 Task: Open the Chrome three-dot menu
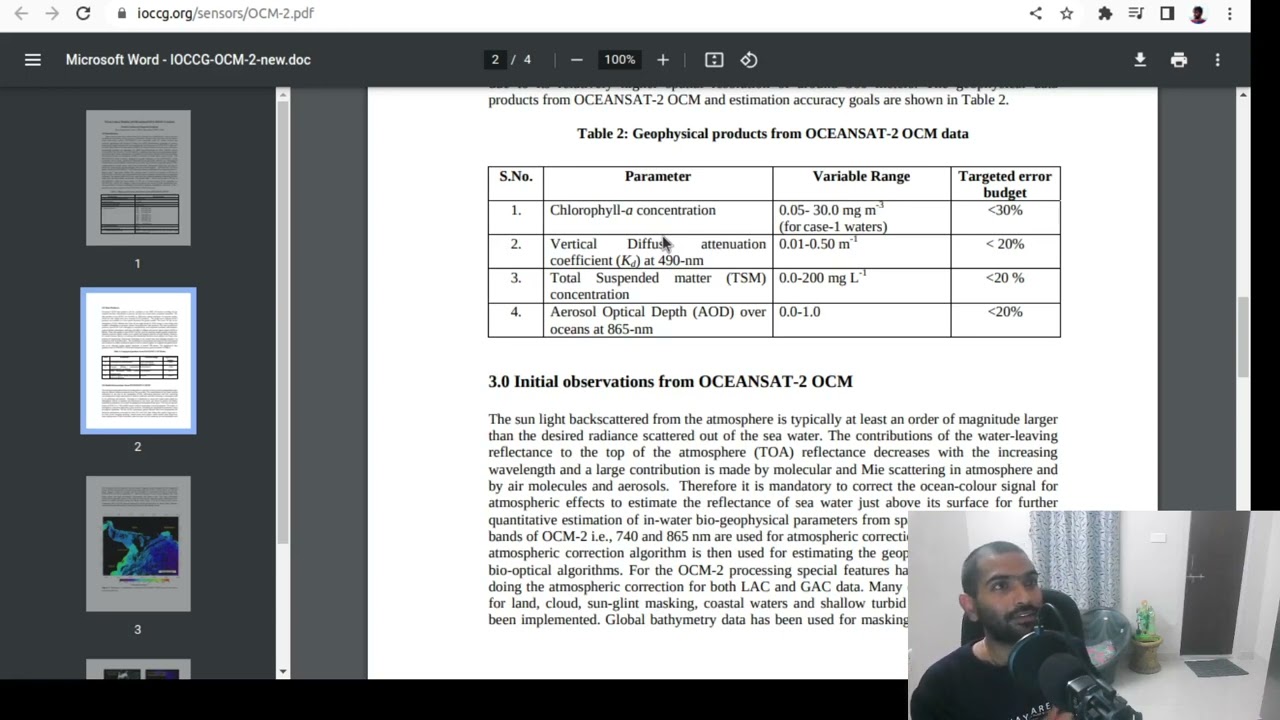(x=1230, y=14)
